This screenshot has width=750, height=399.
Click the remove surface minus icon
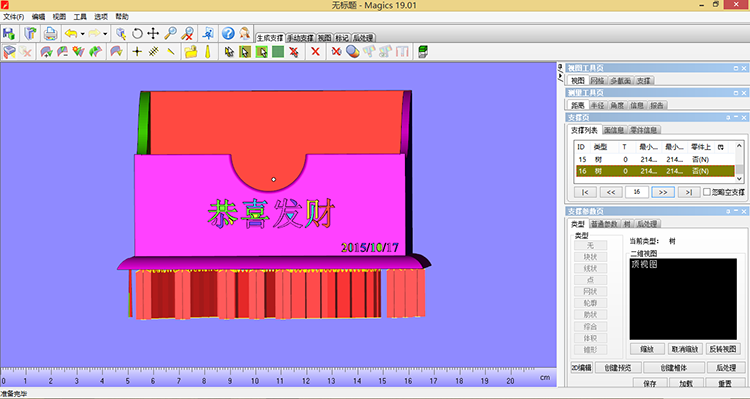(62, 51)
